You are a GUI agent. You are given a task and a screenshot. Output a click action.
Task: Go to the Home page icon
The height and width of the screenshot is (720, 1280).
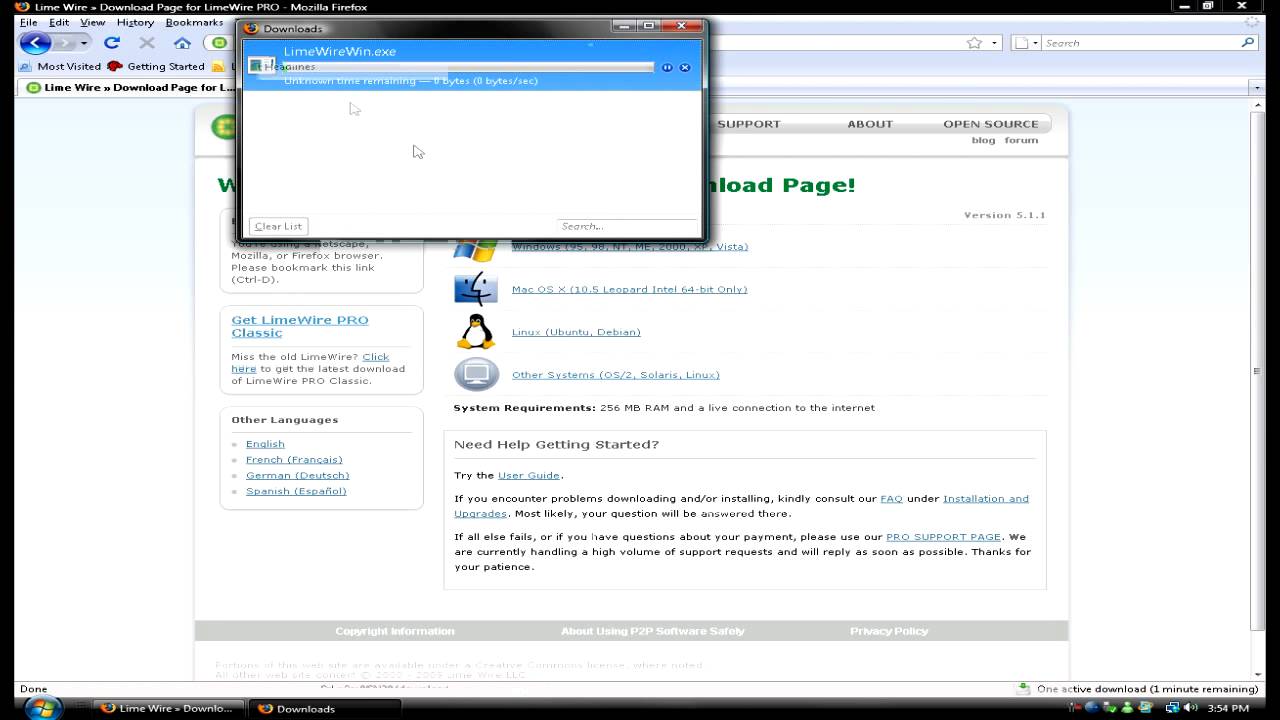182,43
